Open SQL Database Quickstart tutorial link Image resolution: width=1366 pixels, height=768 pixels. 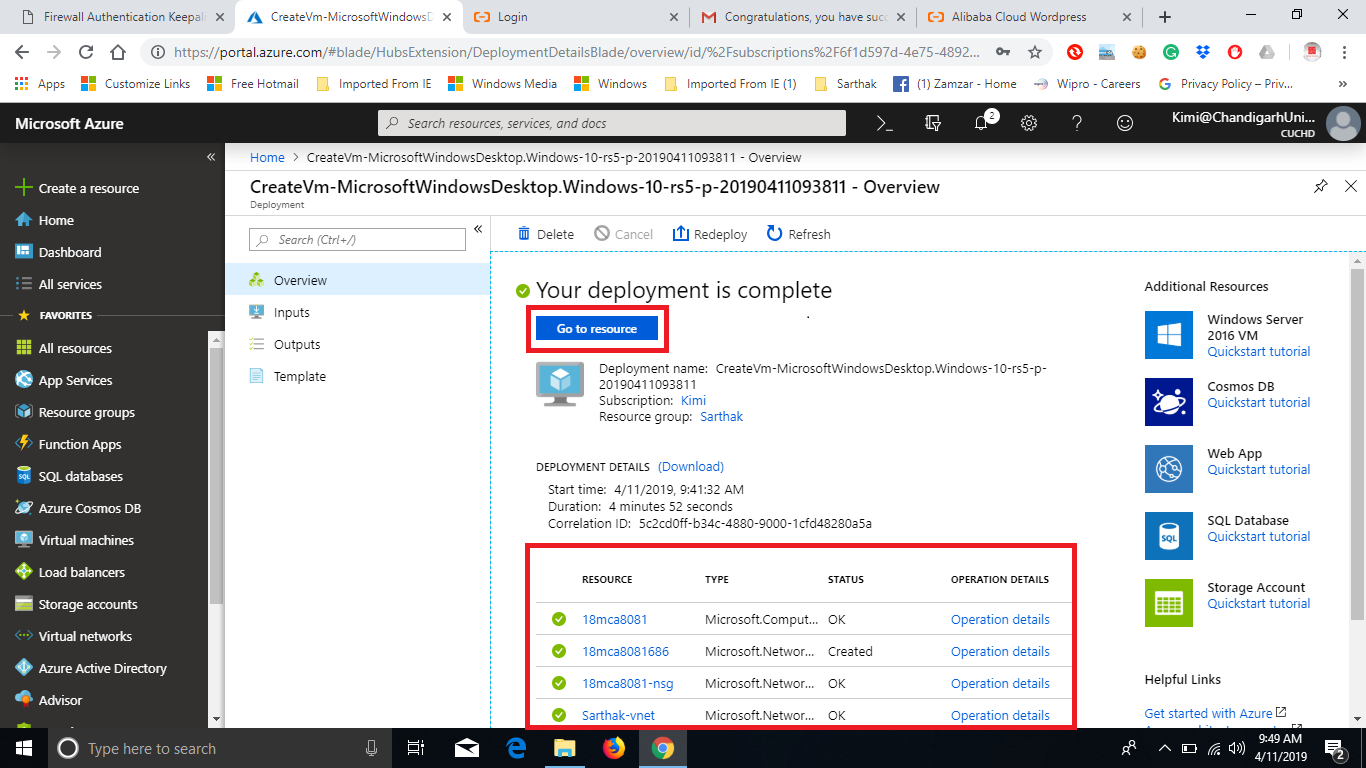pyautogui.click(x=1258, y=536)
